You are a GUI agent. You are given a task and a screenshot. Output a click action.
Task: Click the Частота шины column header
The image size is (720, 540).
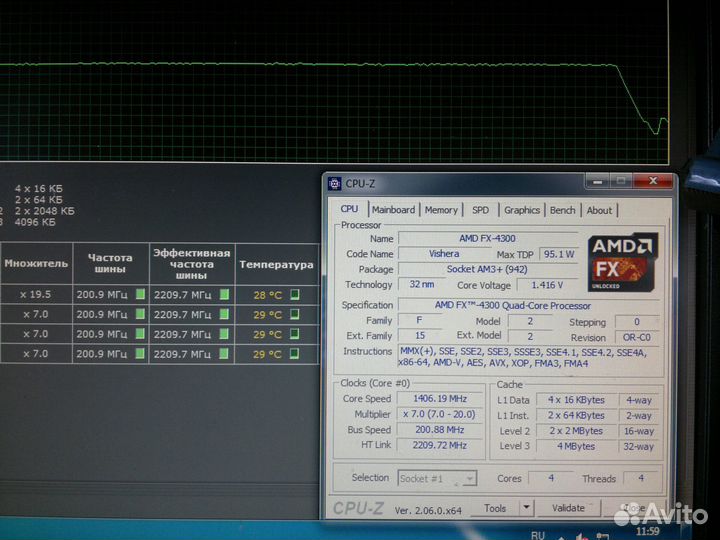click(x=110, y=264)
